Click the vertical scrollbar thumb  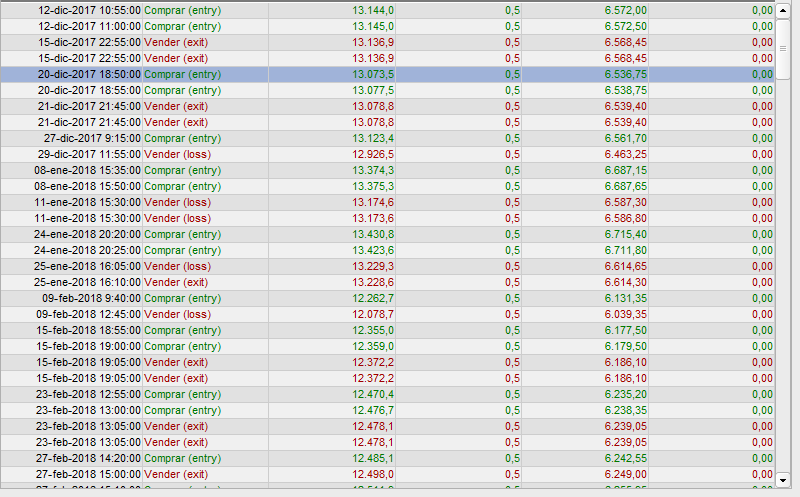(x=783, y=49)
